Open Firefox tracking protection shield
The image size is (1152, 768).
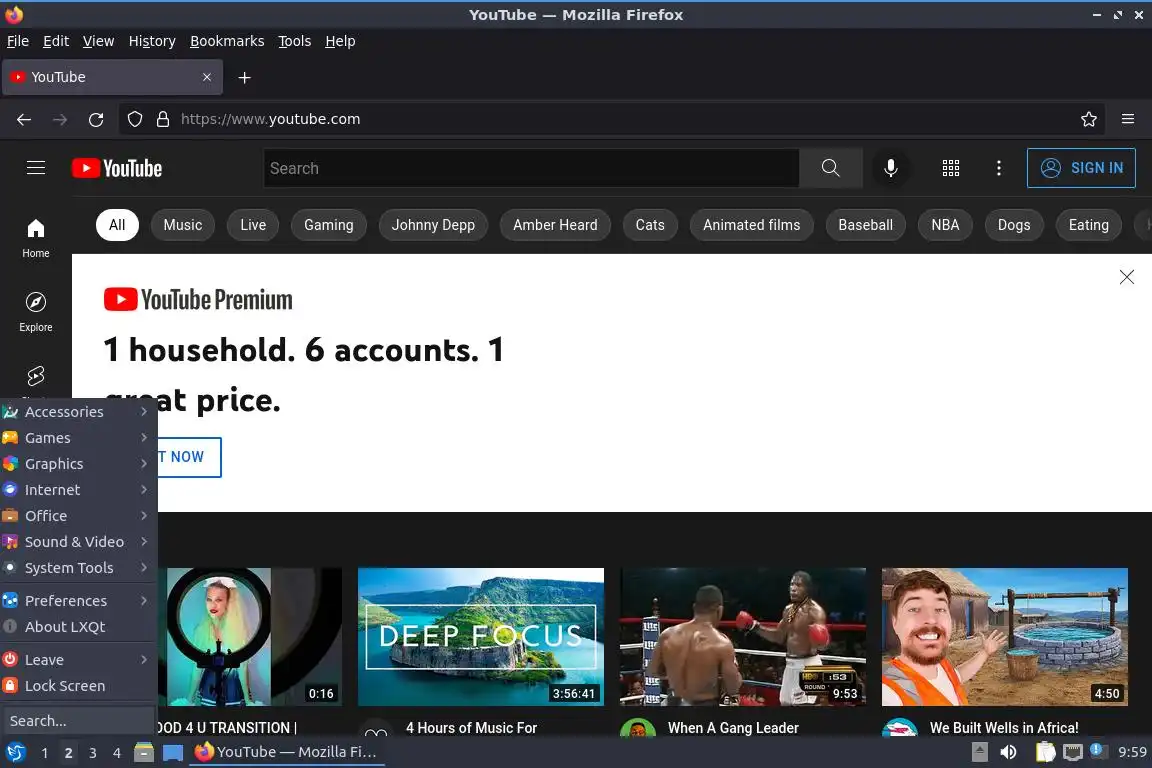point(134,119)
